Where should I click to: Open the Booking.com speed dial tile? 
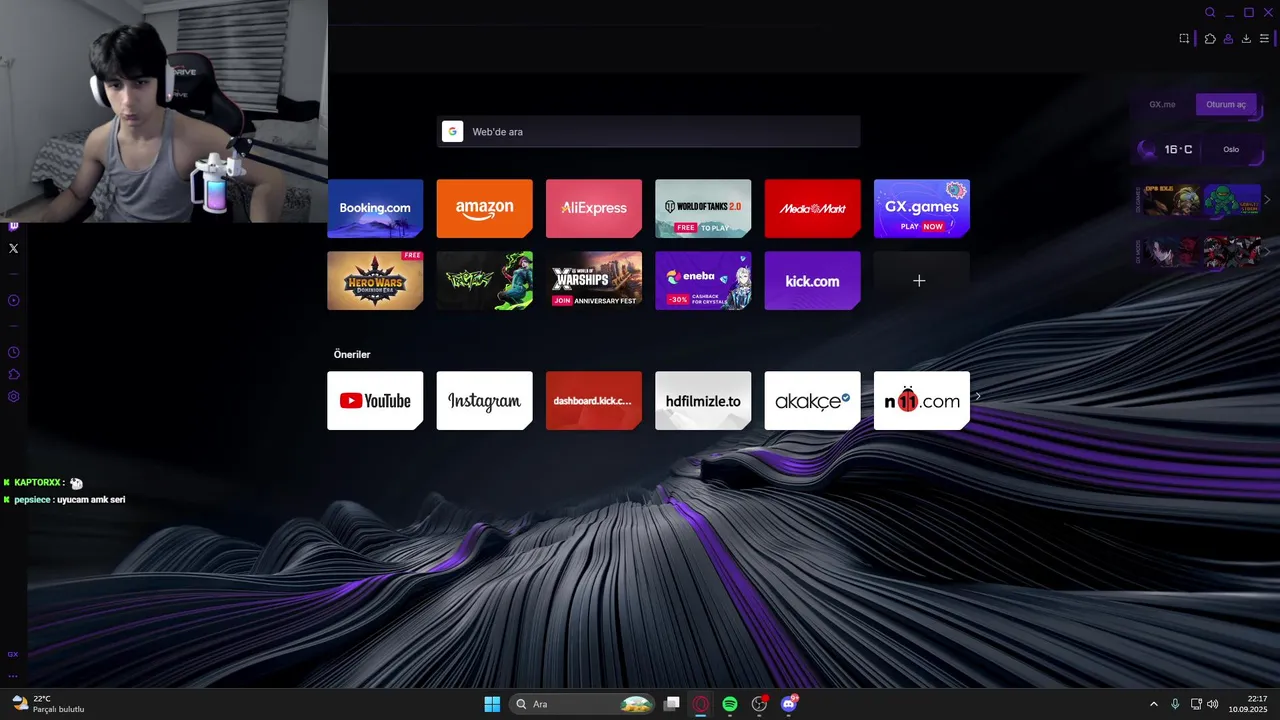click(x=375, y=208)
